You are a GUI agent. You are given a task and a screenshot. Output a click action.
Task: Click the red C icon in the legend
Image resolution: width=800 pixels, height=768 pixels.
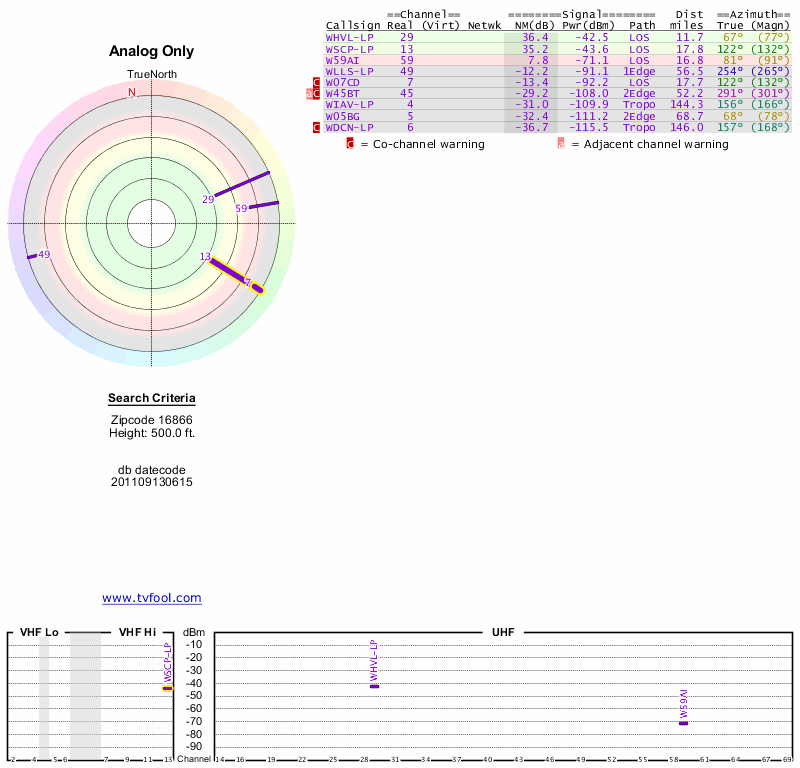pyautogui.click(x=350, y=144)
